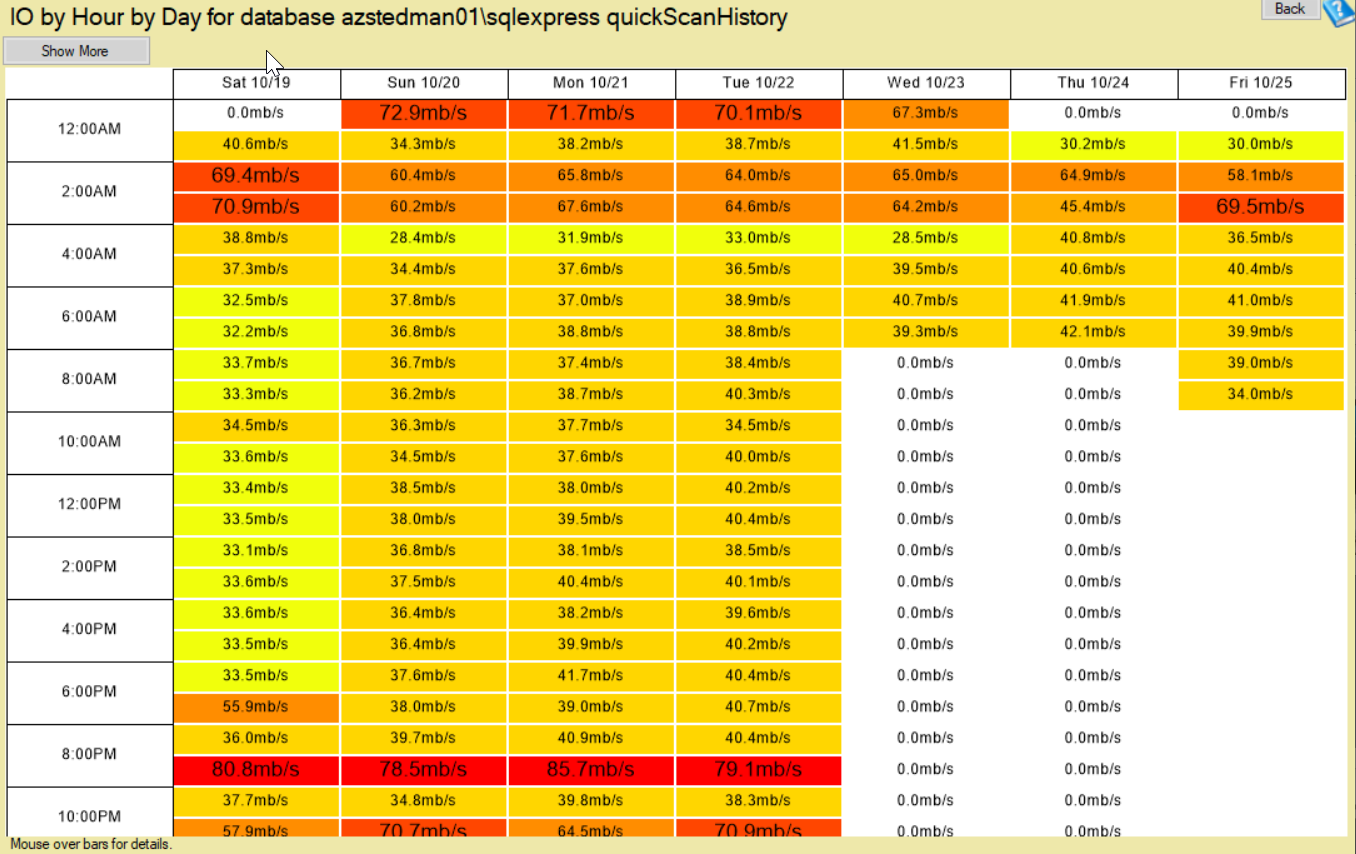Screen dimensions: 1356x854
Task: Click the Show More button
Action: (x=76, y=51)
